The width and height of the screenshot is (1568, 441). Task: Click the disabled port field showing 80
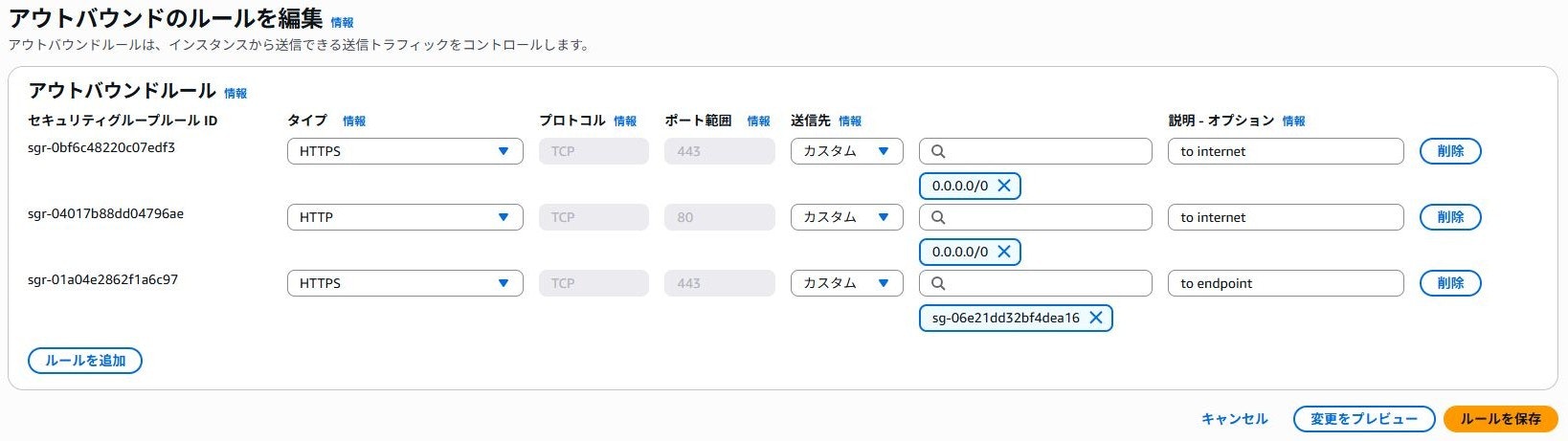pyautogui.click(x=720, y=217)
